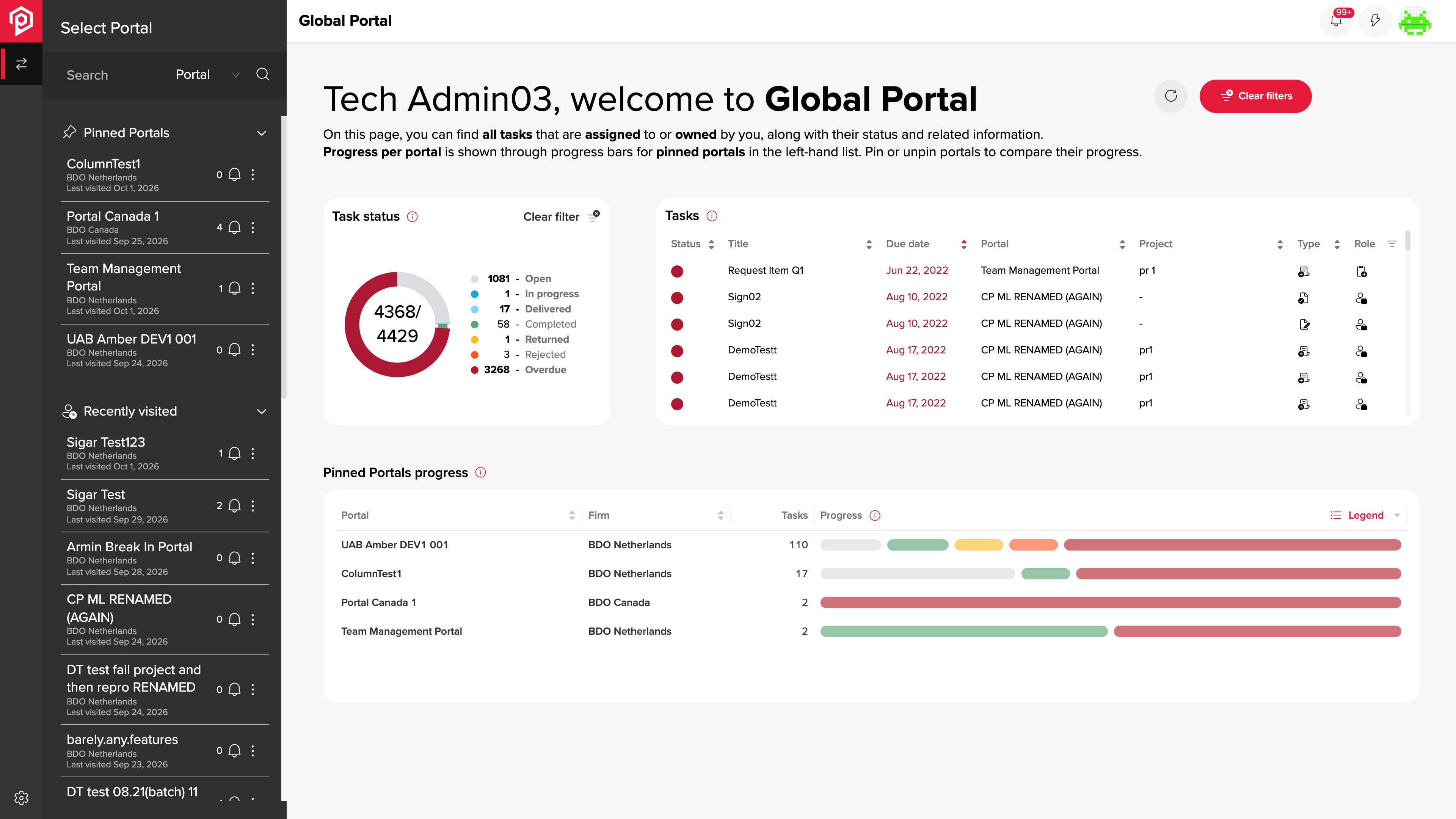1456x819 pixels.
Task: Click the Role column filter icon
Action: click(1392, 243)
